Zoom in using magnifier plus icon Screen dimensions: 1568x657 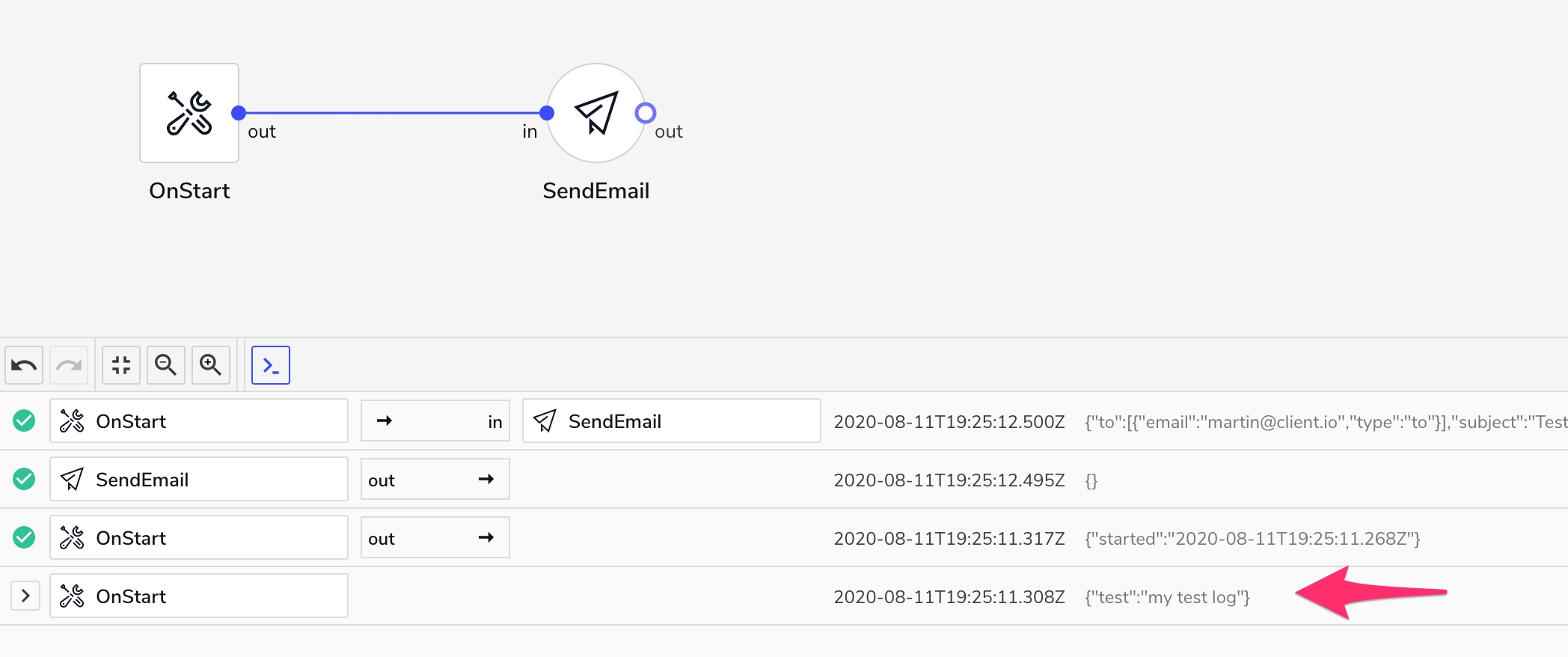click(x=211, y=365)
